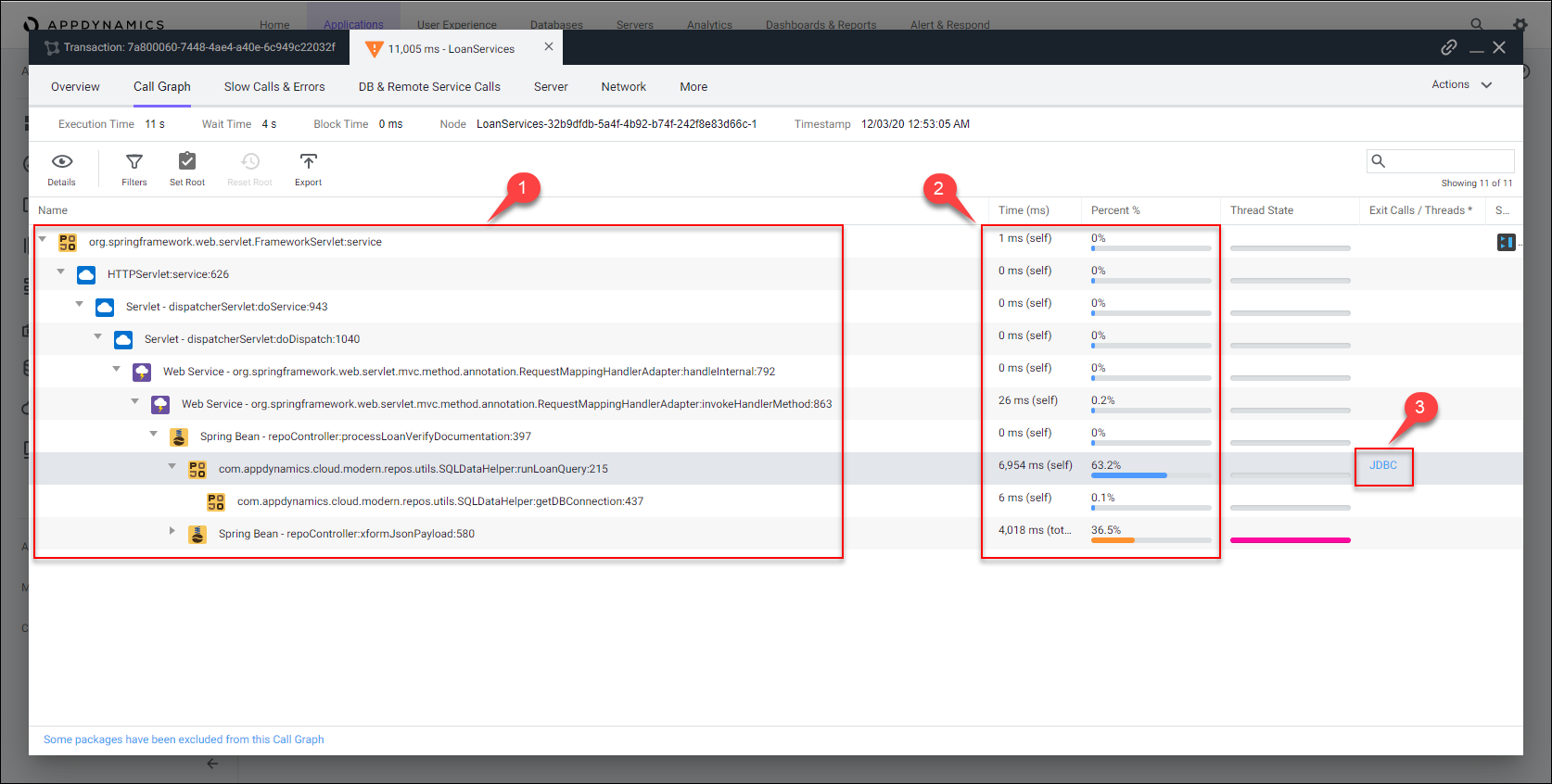Image resolution: width=1552 pixels, height=784 pixels.
Task: Click the Set Root icon
Action: tap(187, 162)
